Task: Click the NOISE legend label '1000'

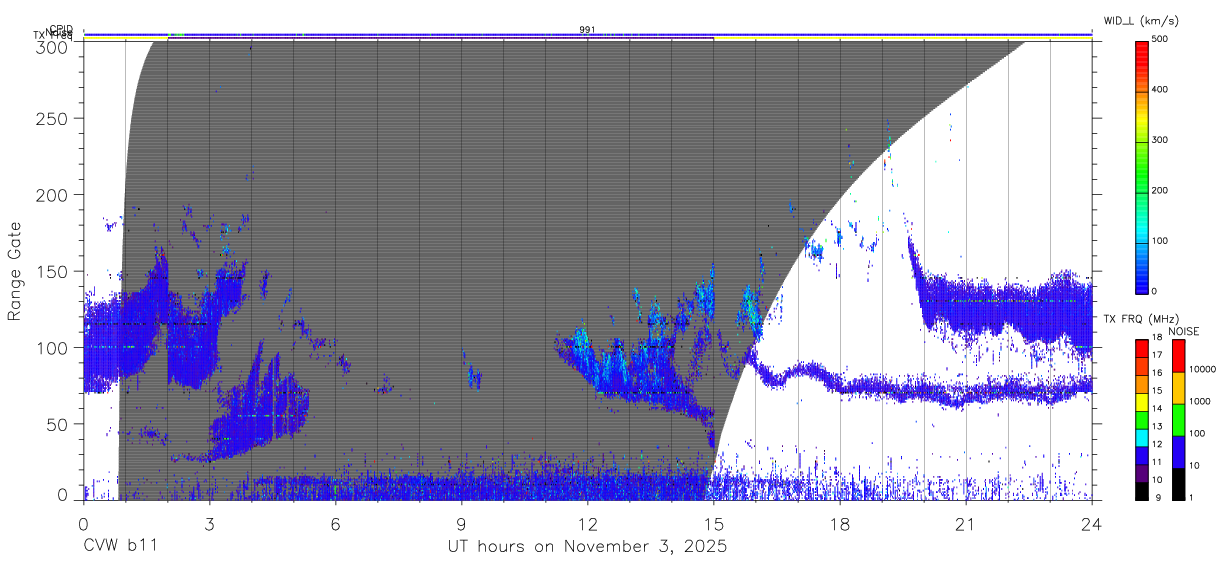Action: (1199, 401)
